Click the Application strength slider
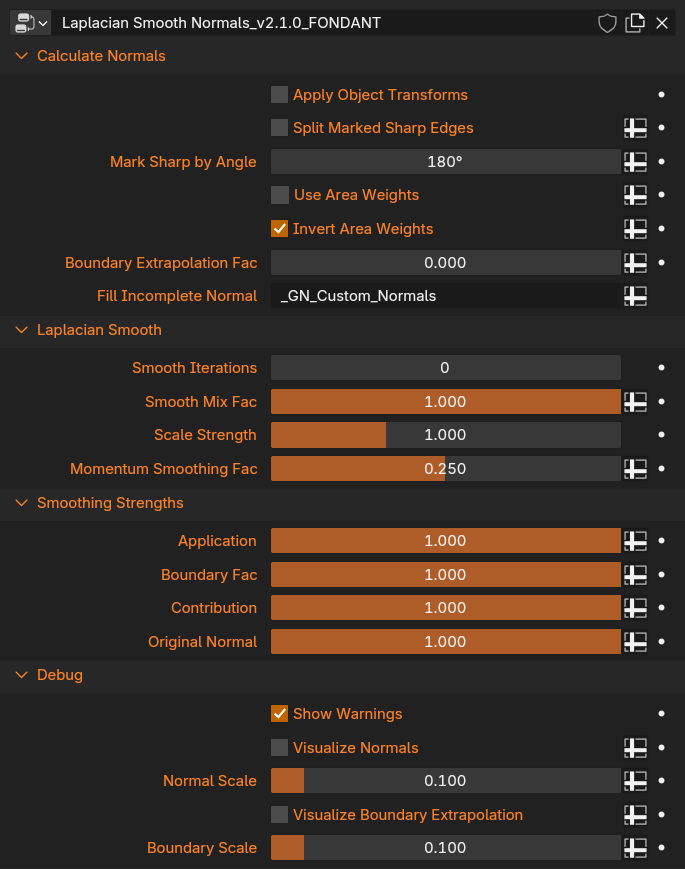This screenshot has height=869, width=685. pos(446,541)
